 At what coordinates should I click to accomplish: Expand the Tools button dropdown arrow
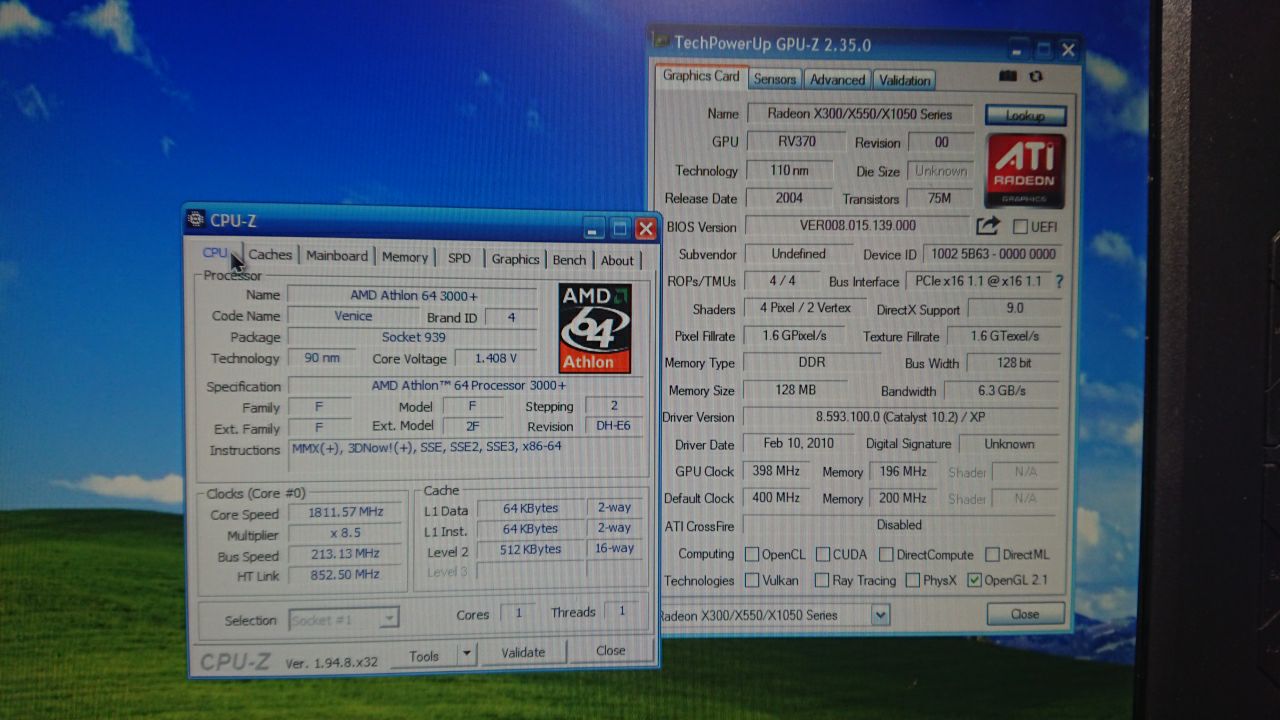click(465, 655)
